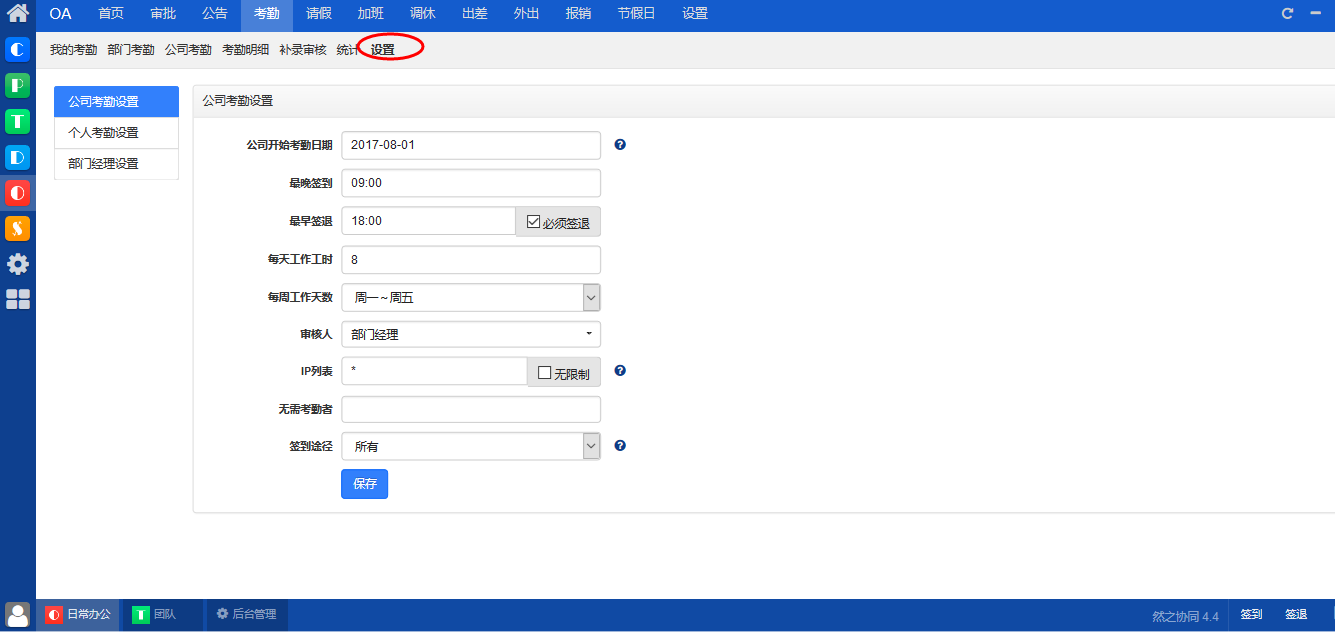The width and height of the screenshot is (1335, 633).
Task: Switch to 我的考勤 sub-tab
Action: 74,50
